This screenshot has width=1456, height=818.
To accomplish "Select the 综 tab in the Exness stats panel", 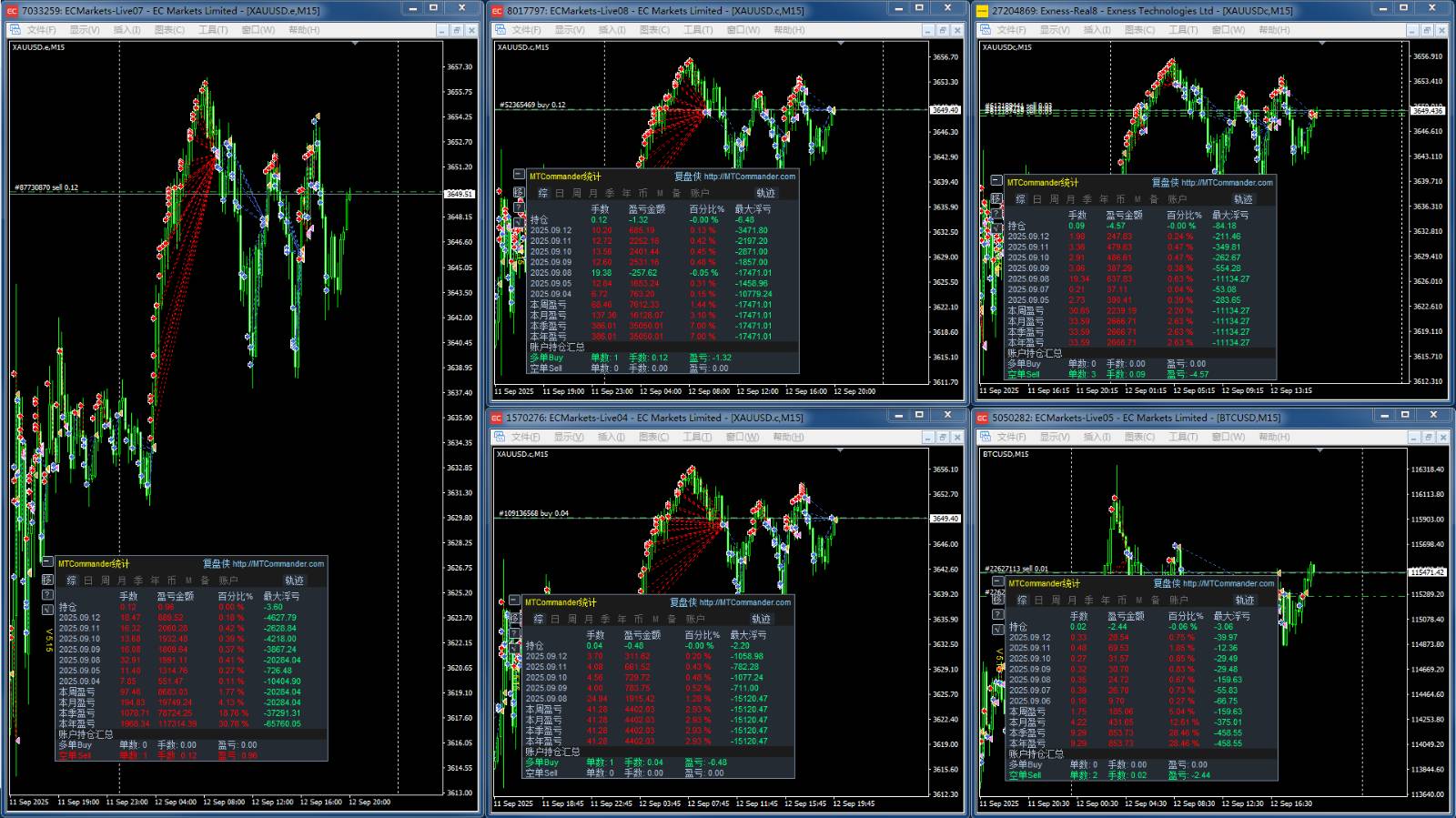I will pyautogui.click(x=1020, y=199).
